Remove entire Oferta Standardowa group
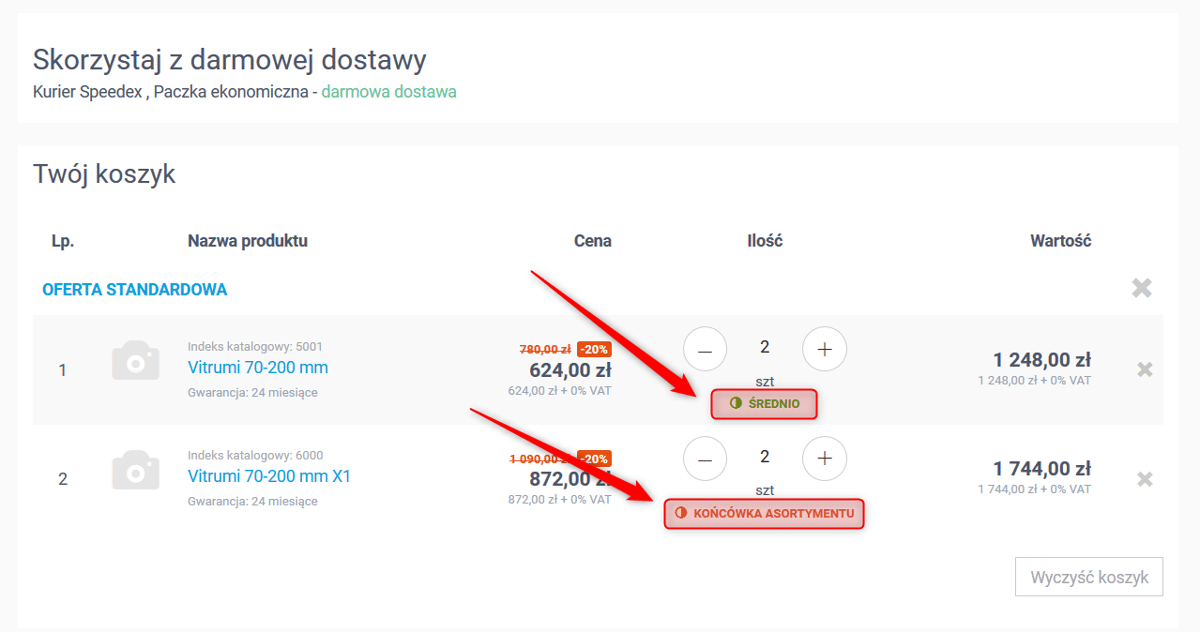The height and width of the screenshot is (632, 1200). pos(1141,288)
